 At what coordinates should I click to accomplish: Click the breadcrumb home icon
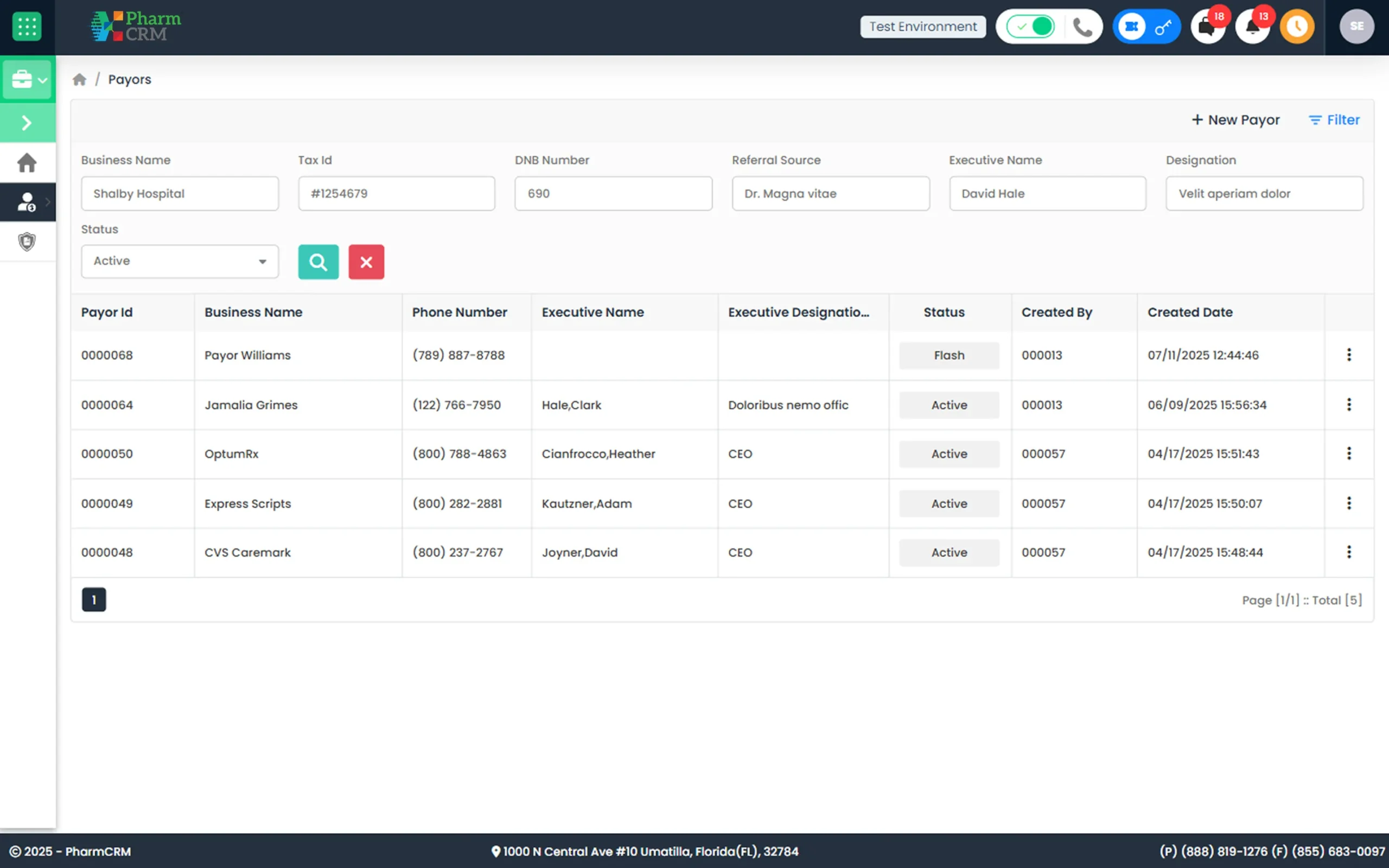point(79,79)
